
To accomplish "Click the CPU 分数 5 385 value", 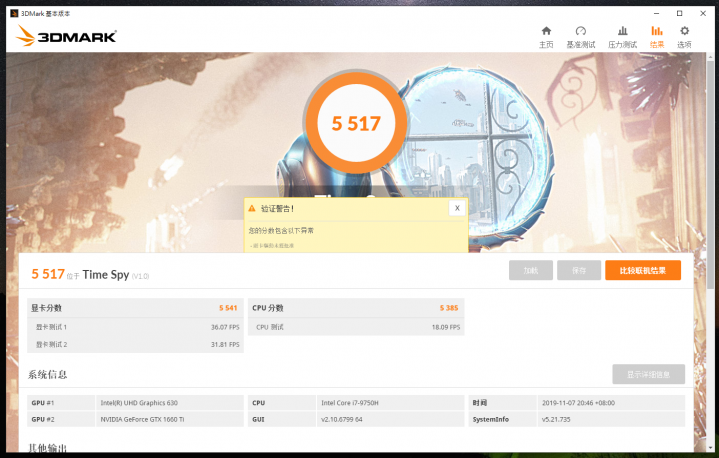I will pyautogui.click(x=449, y=308).
